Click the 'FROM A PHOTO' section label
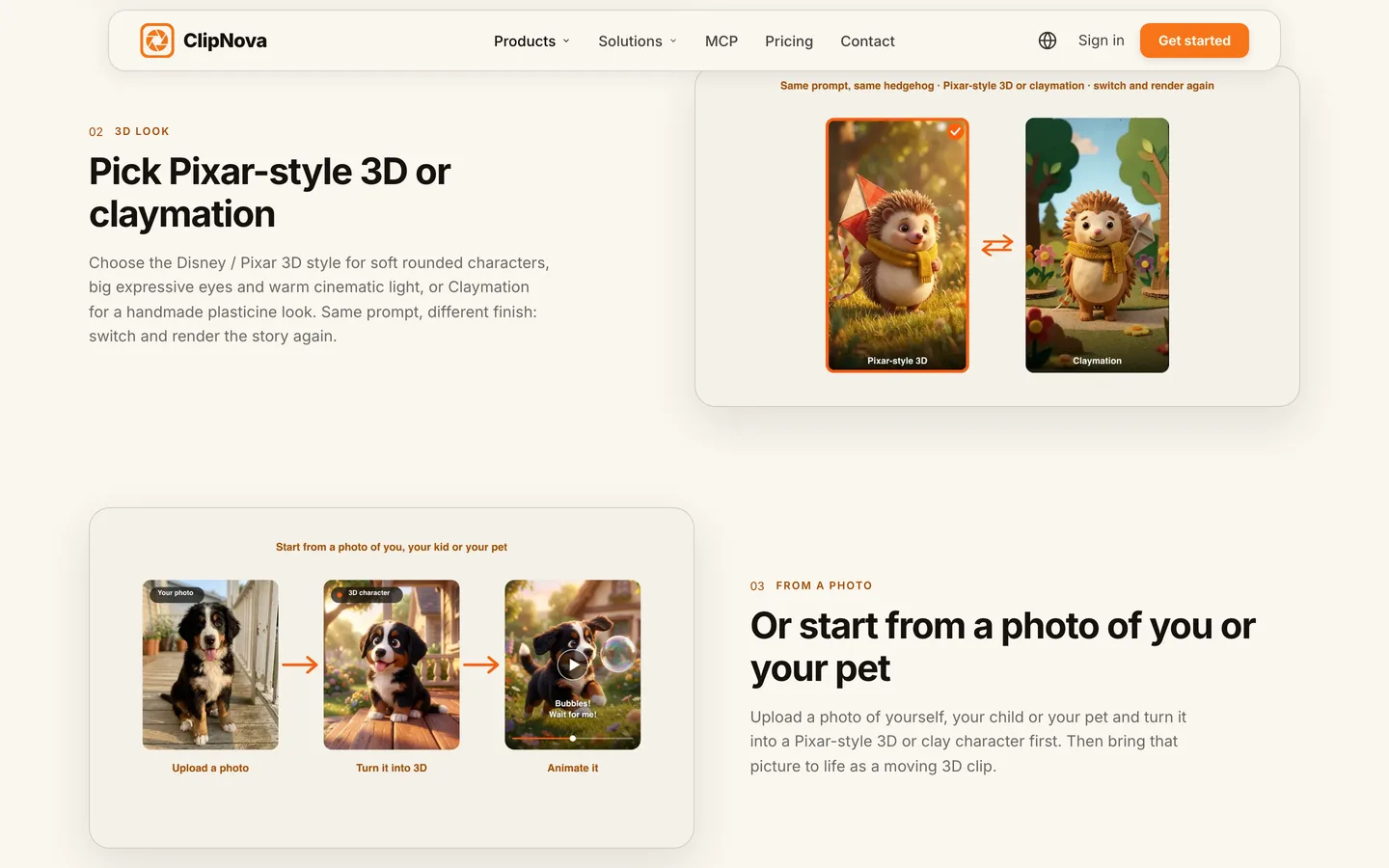Viewport: 1389px width, 868px height. click(824, 585)
